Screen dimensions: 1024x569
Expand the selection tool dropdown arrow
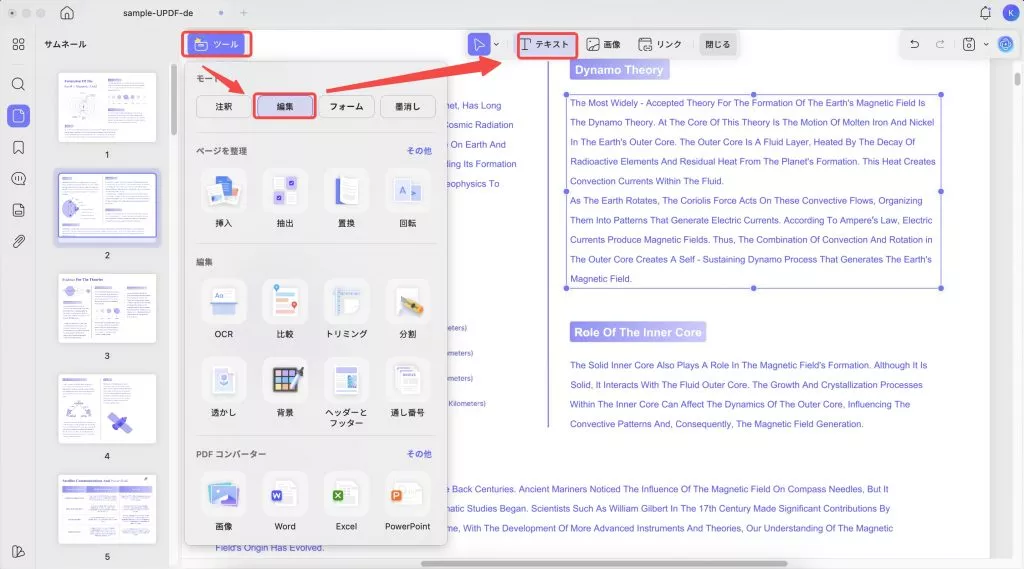tap(496, 44)
